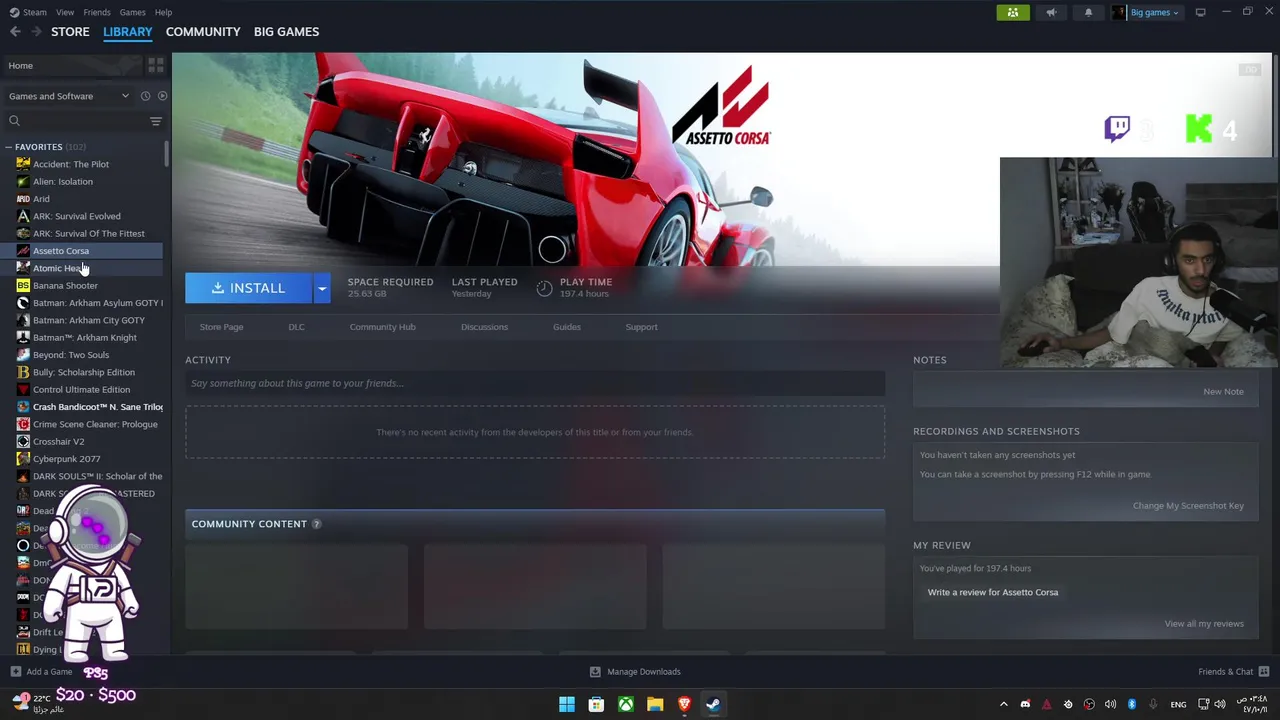Open Community Content help question mark
1280x720 pixels.
click(316, 524)
